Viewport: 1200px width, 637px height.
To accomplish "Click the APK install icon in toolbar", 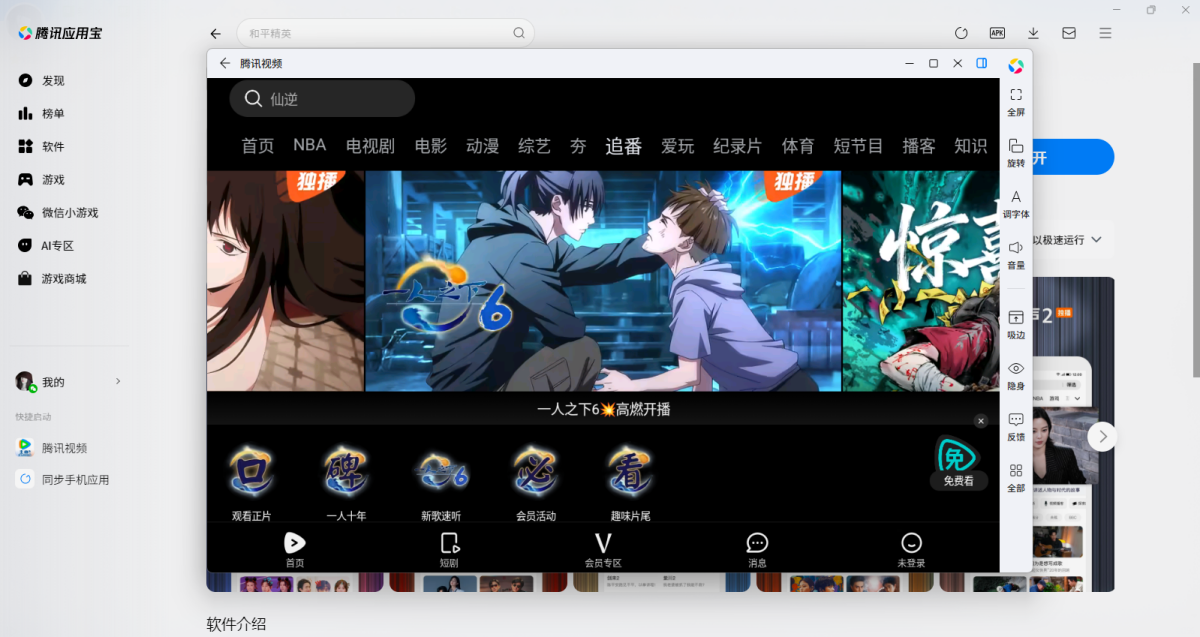I will point(997,33).
